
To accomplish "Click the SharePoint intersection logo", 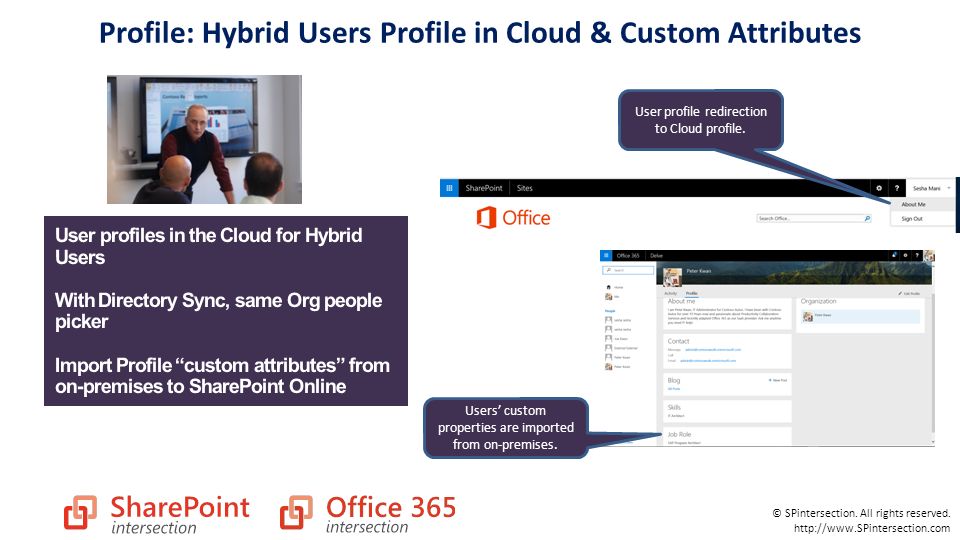I will click(x=157, y=514).
